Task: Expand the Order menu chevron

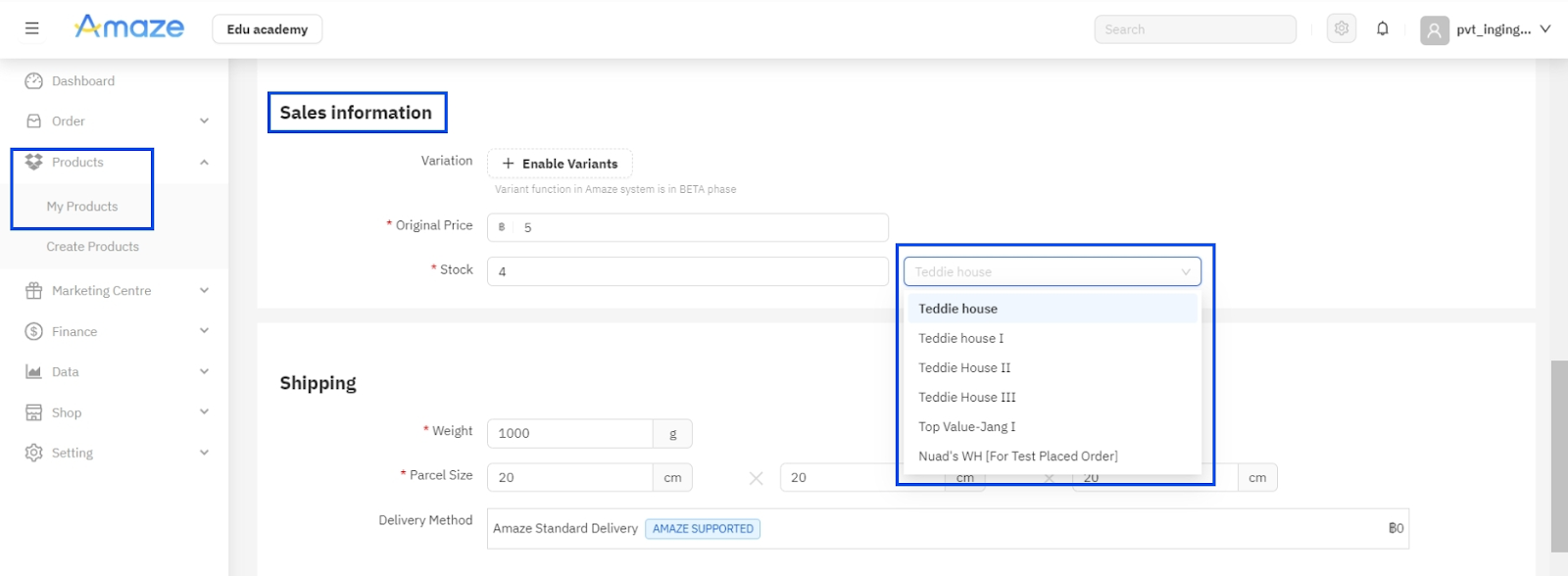Action: coord(204,121)
